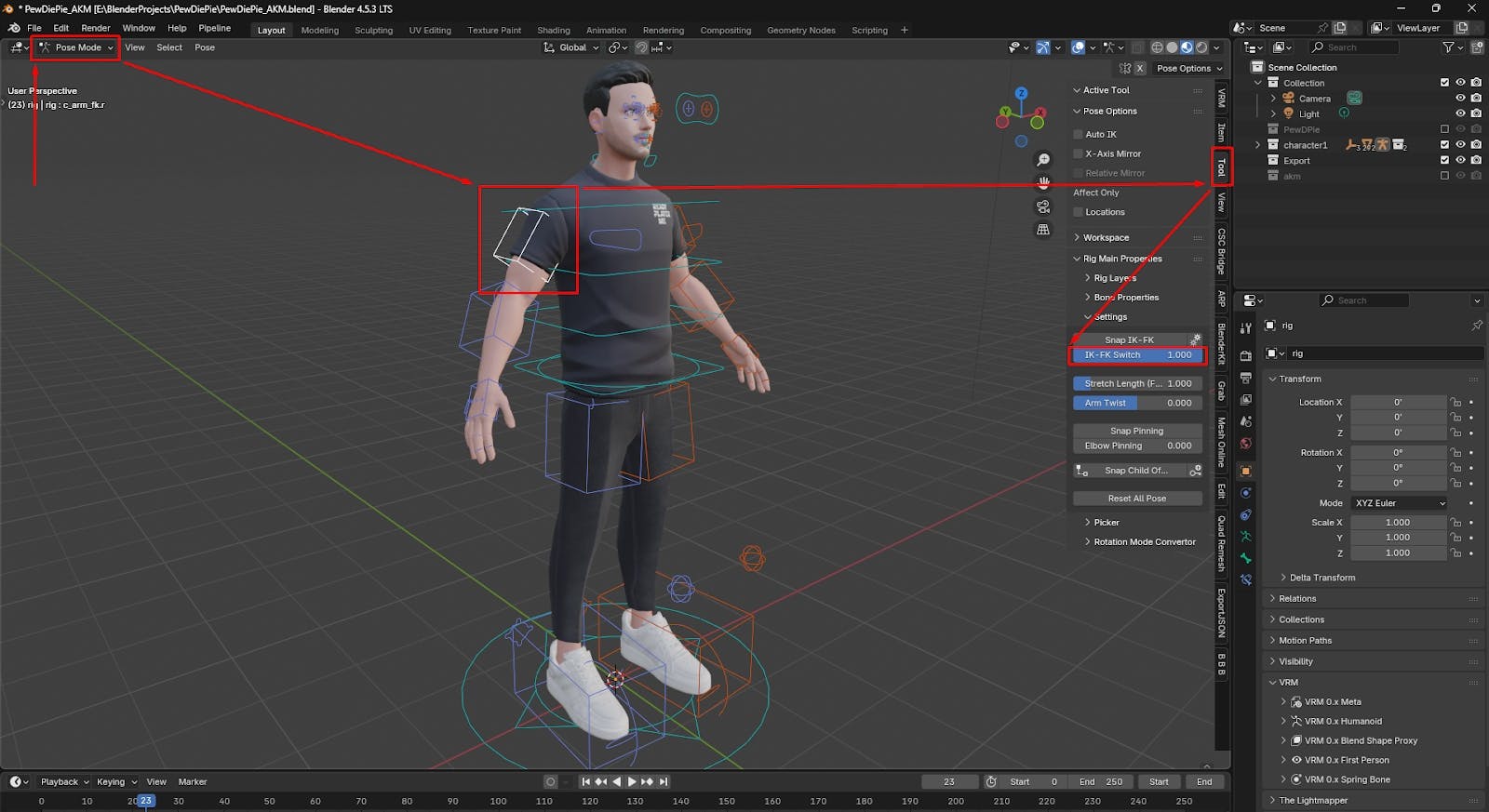The width and height of the screenshot is (1489, 812).
Task: Pin the properties editor to rig
Action: [x=1476, y=326]
